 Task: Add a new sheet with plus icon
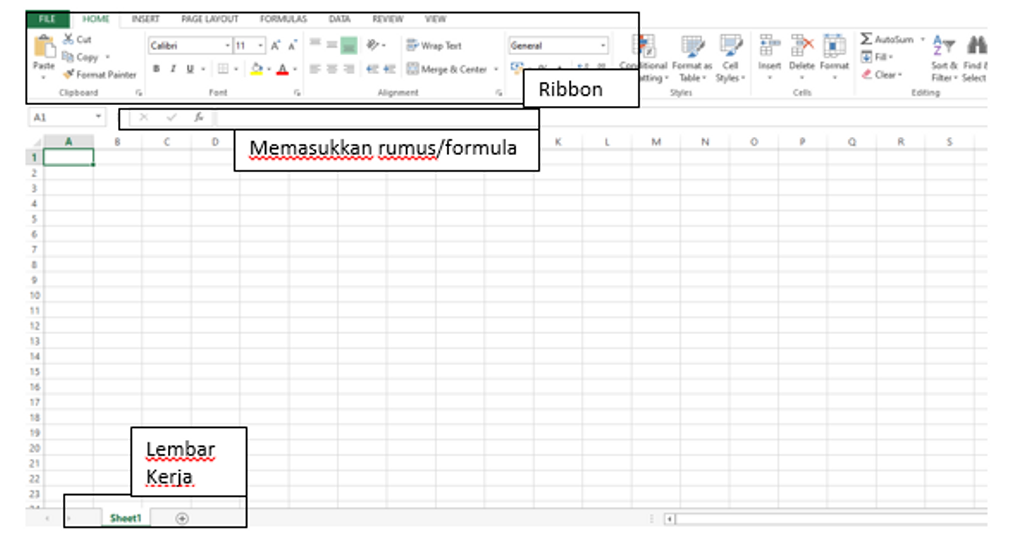(x=182, y=518)
